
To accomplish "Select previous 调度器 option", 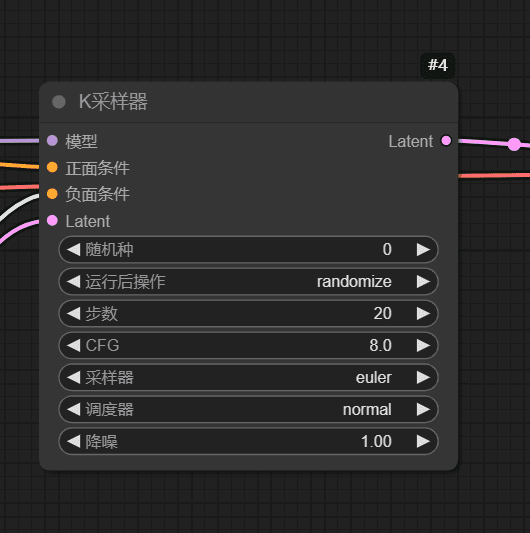I will (73, 409).
